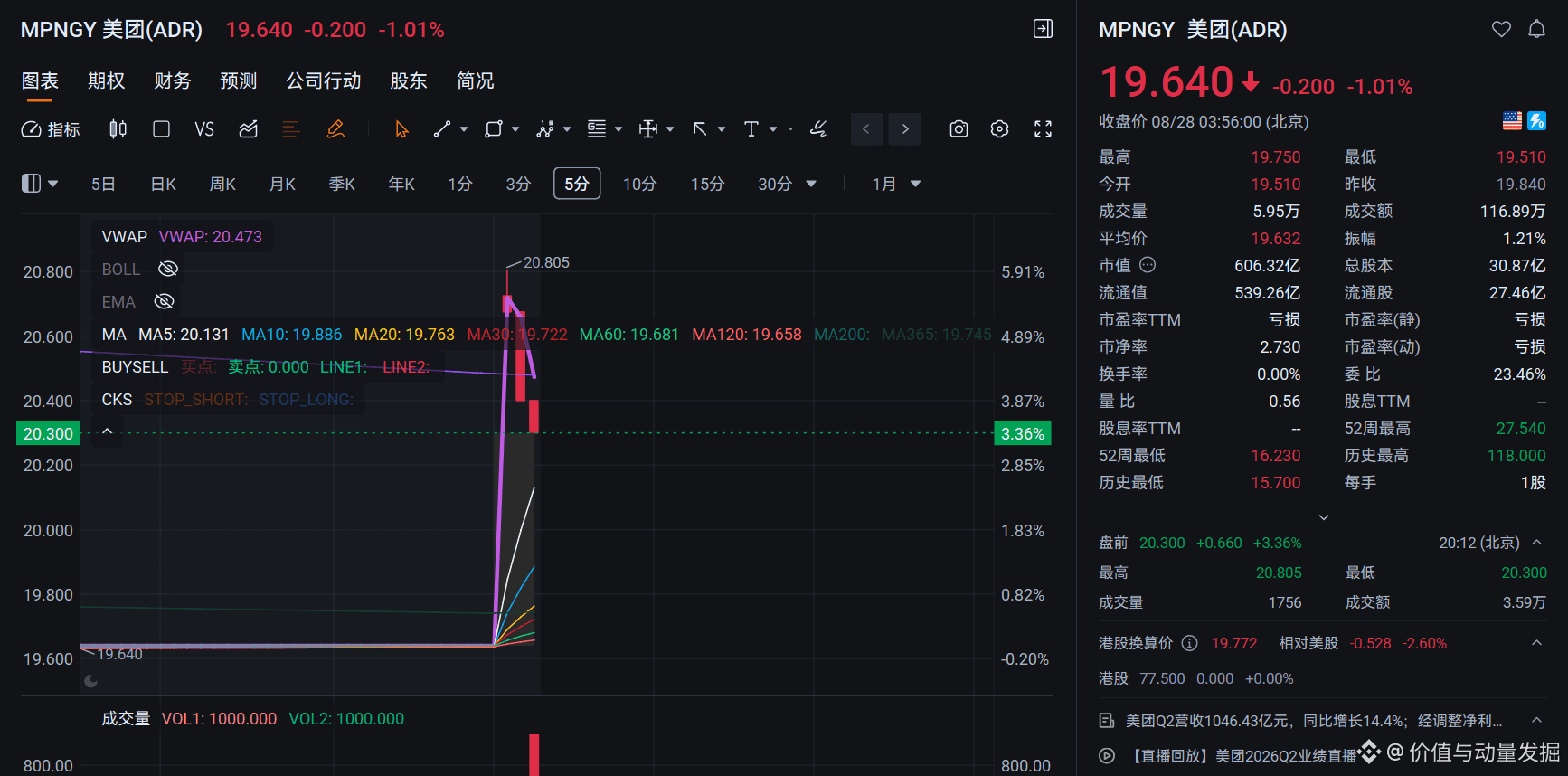Viewport: 1568px width, 776px height.
Task: Select the measurement range tool
Action: pos(648,129)
